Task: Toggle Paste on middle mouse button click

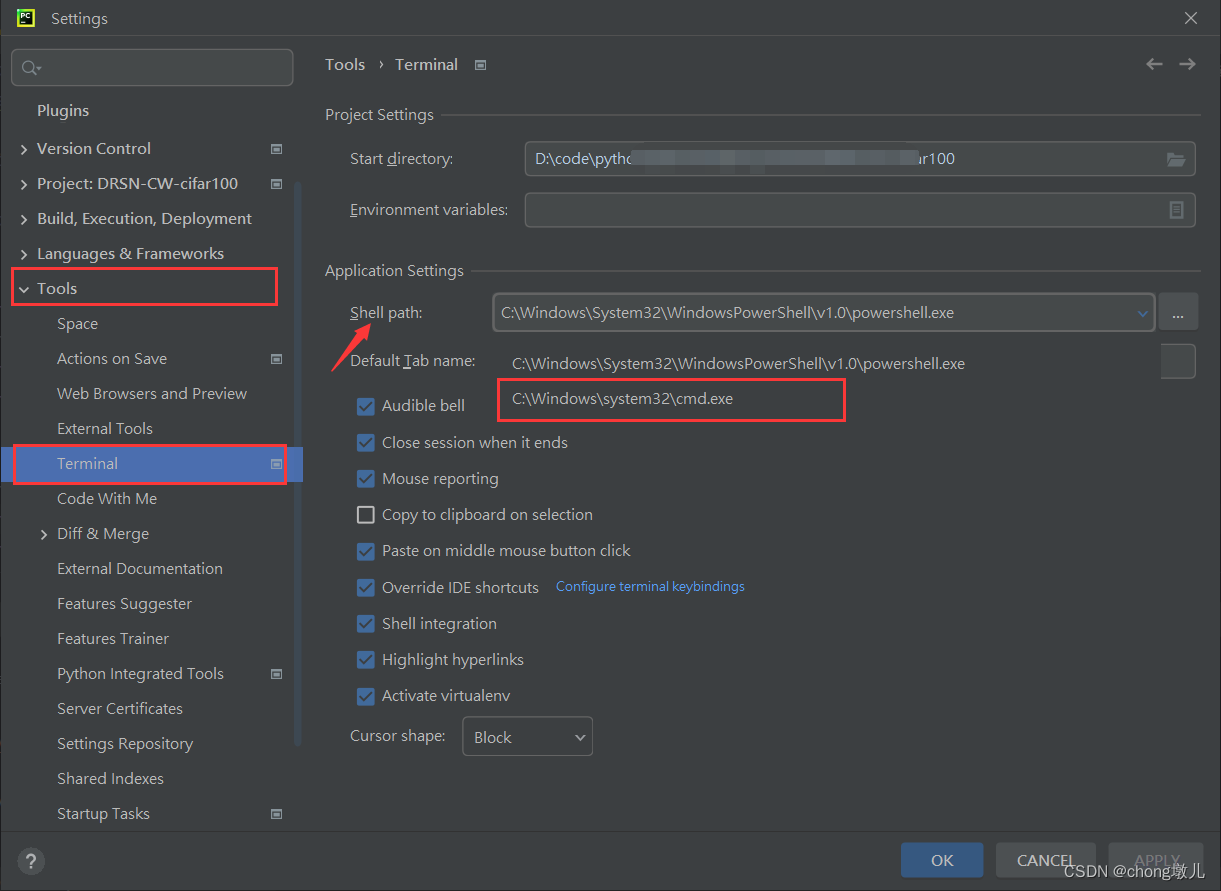Action: [366, 551]
